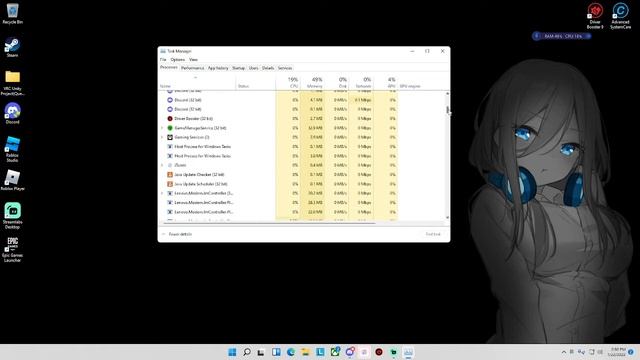
Task: Expand the Gaming Services group
Action: tap(162, 137)
